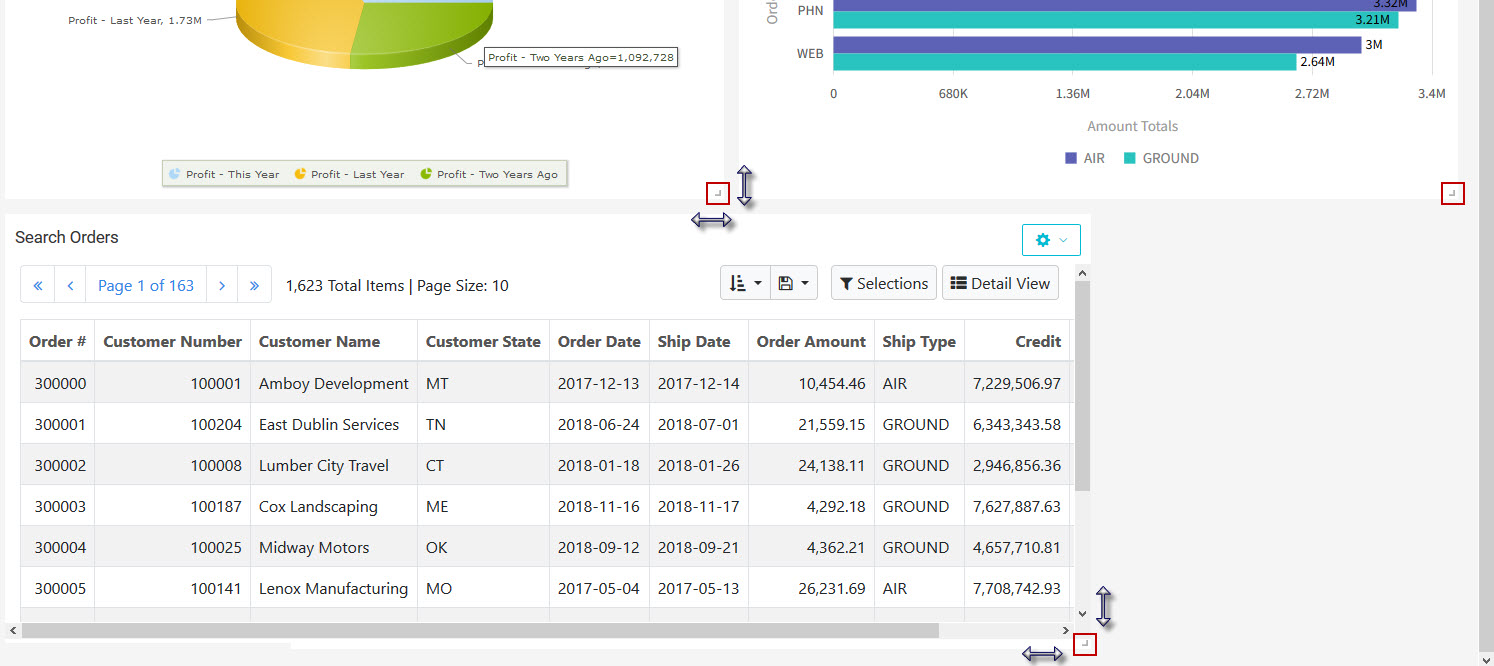Viewport: 1494px width, 666px height.
Task: Click the pie chart resize handle
Action: click(717, 193)
